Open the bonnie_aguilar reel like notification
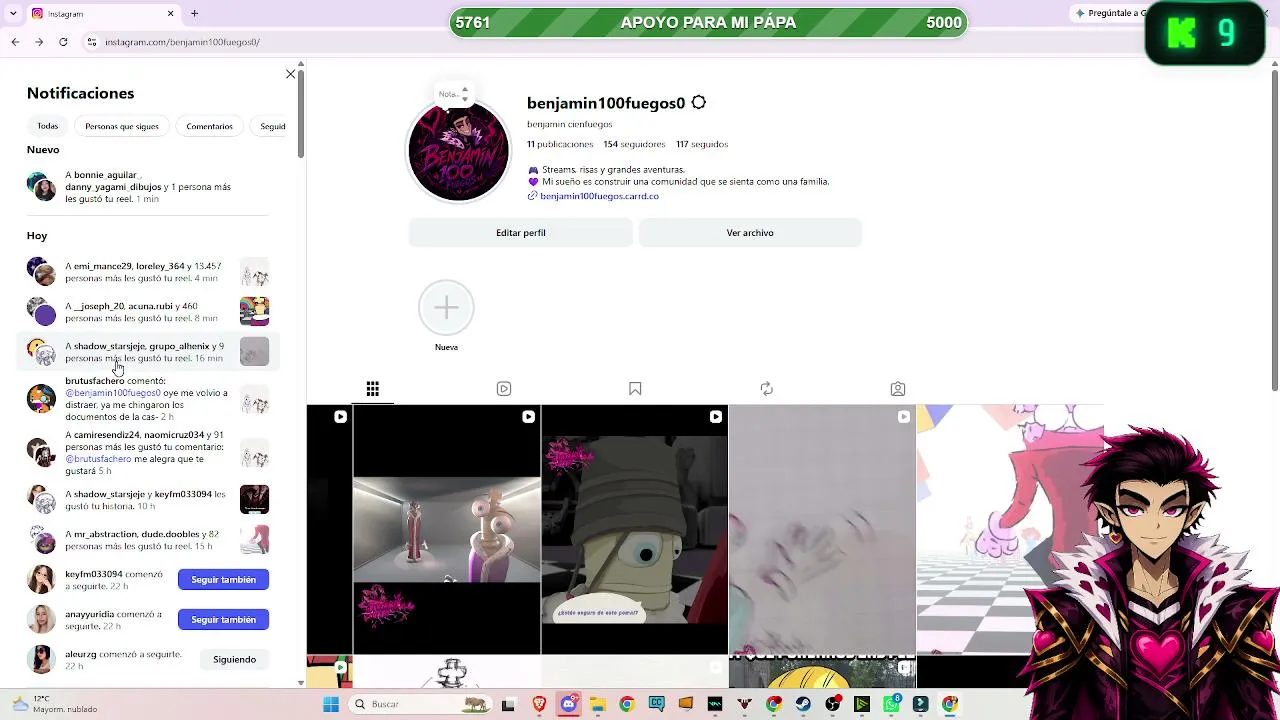This screenshot has width=1280, height=720. (147, 187)
